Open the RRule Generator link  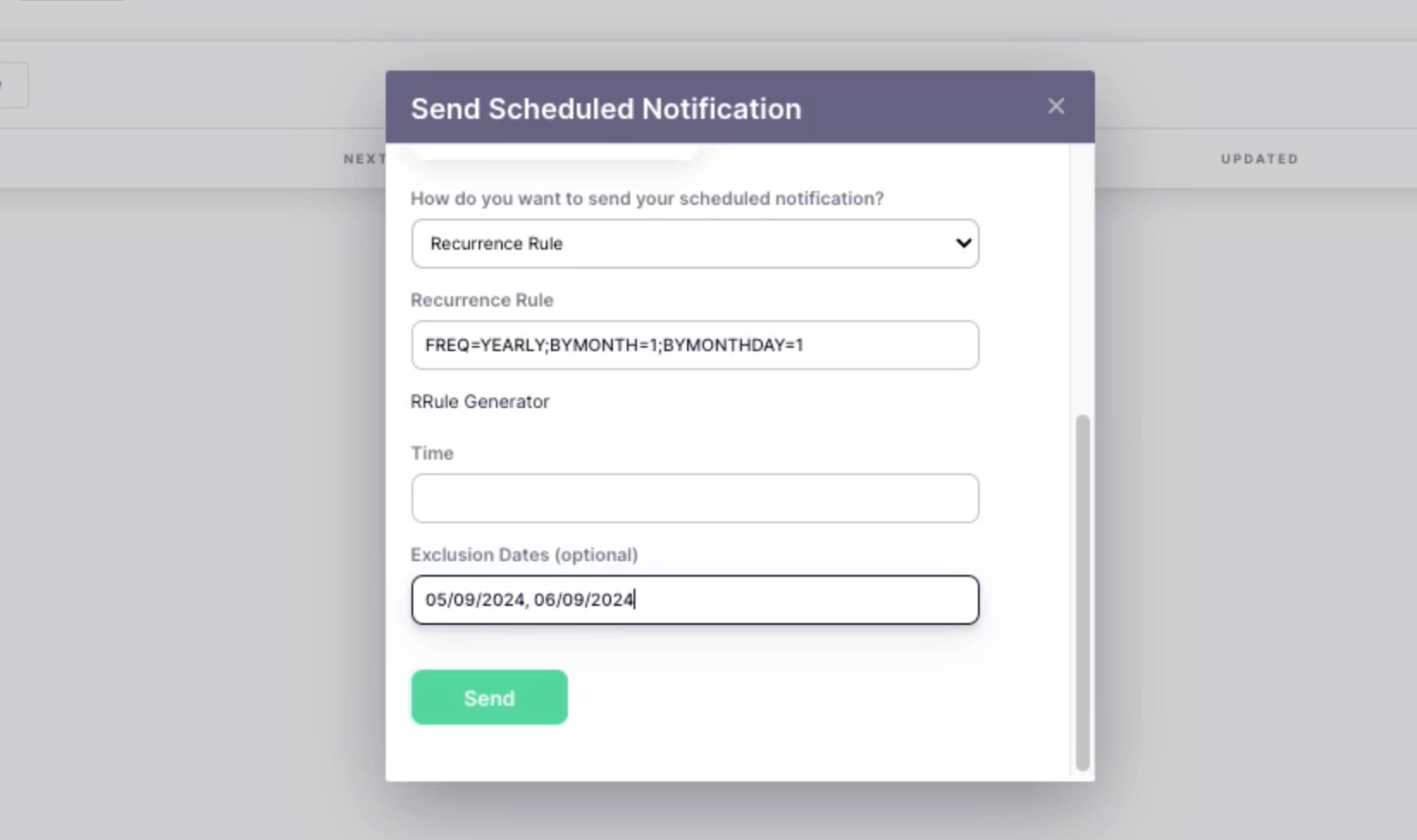click(x=480, y=402)
